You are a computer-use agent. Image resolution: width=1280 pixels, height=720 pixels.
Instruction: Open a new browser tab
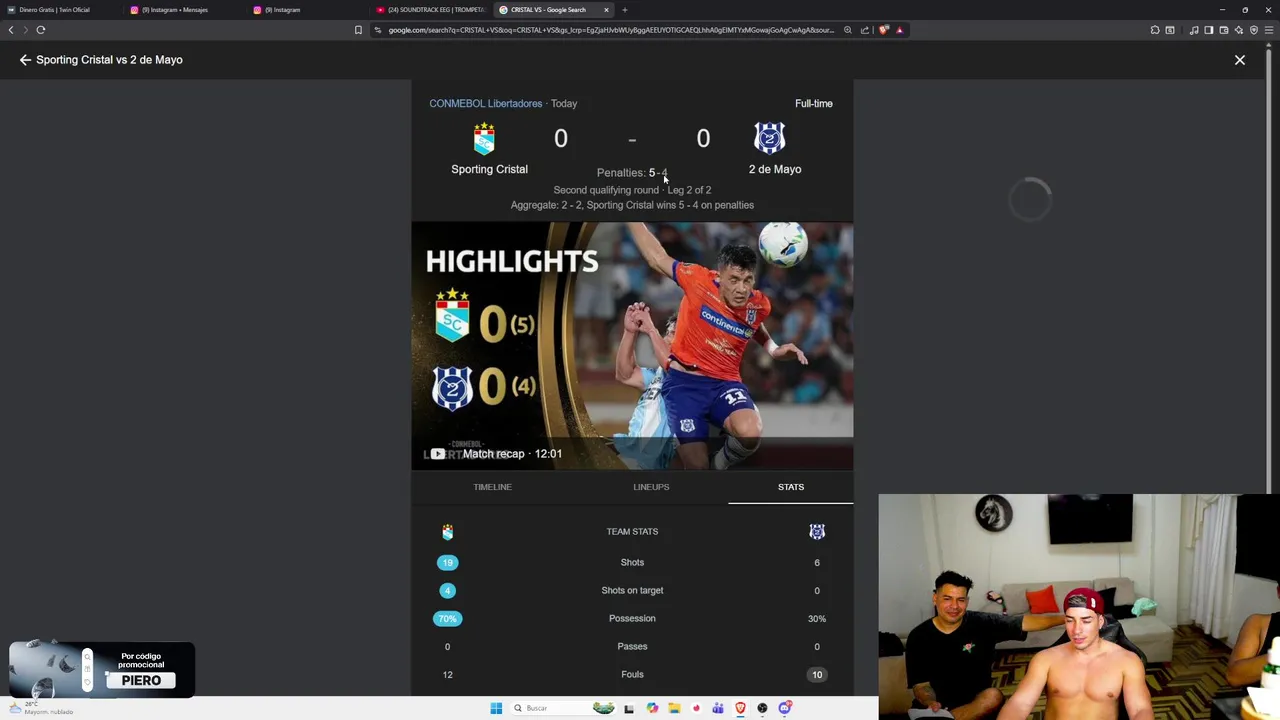point(625,10)
